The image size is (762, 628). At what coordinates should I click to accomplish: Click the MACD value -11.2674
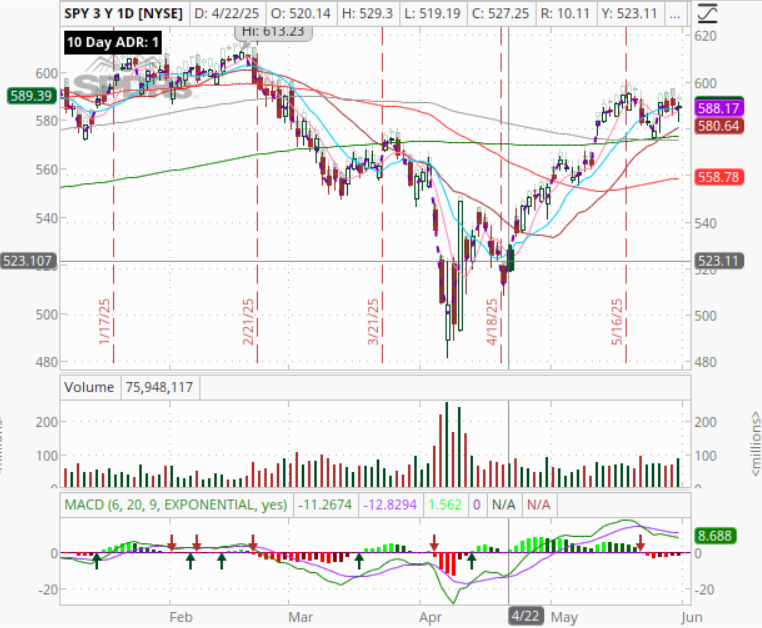325,505
